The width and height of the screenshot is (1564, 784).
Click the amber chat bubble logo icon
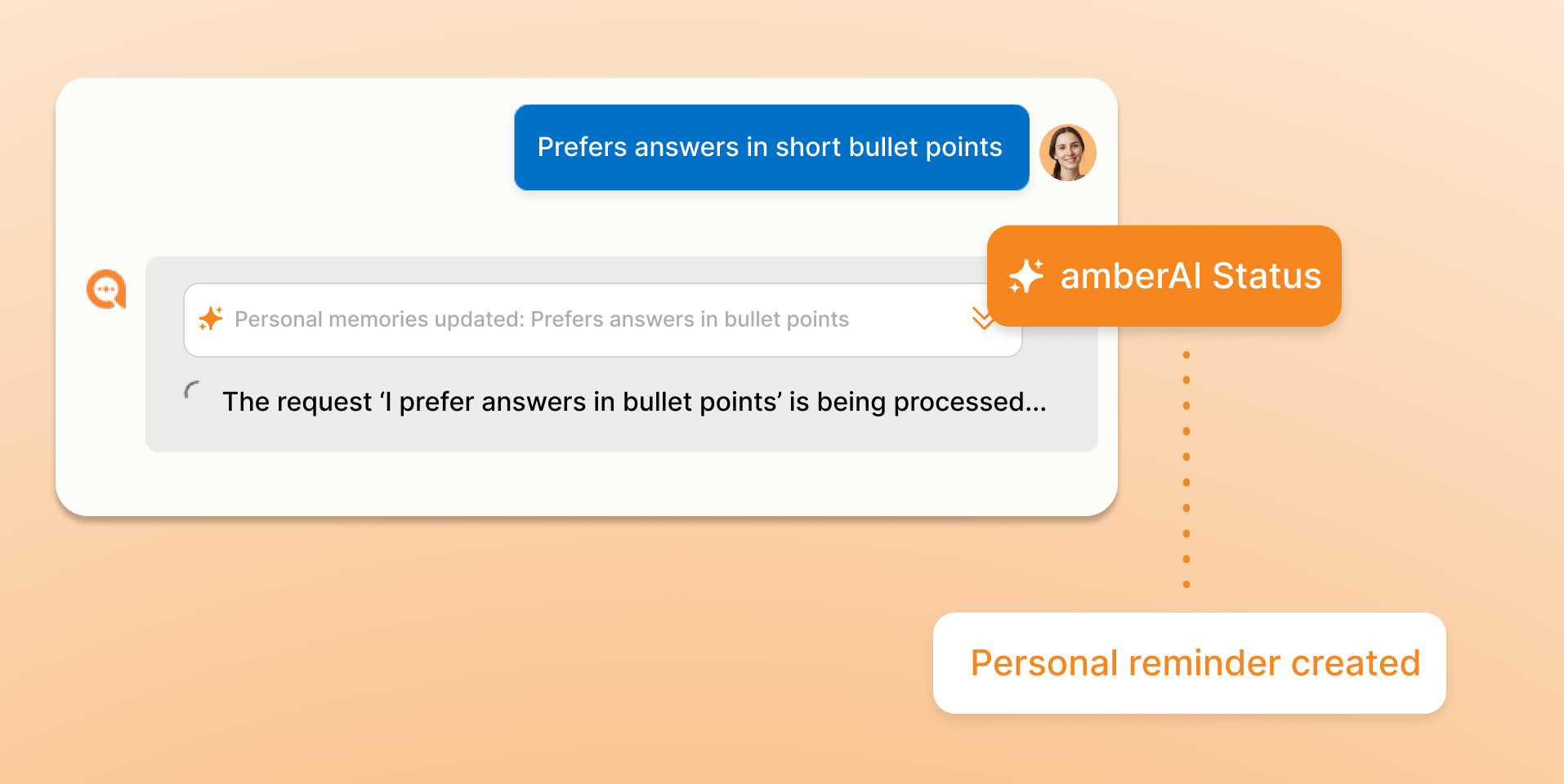coord(106,289)
